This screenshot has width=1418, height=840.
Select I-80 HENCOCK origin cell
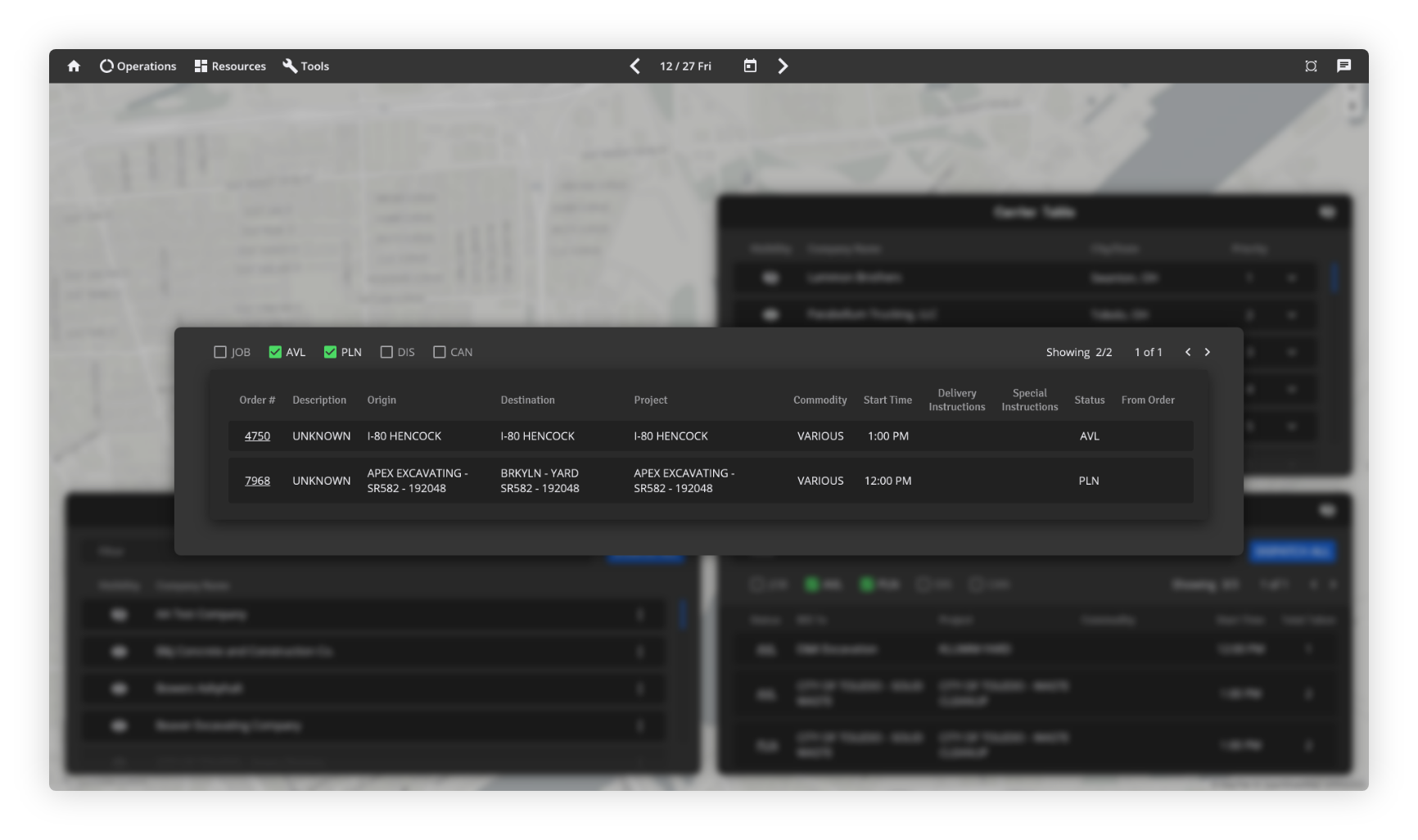pyautogui.click(x=404, y=436)
